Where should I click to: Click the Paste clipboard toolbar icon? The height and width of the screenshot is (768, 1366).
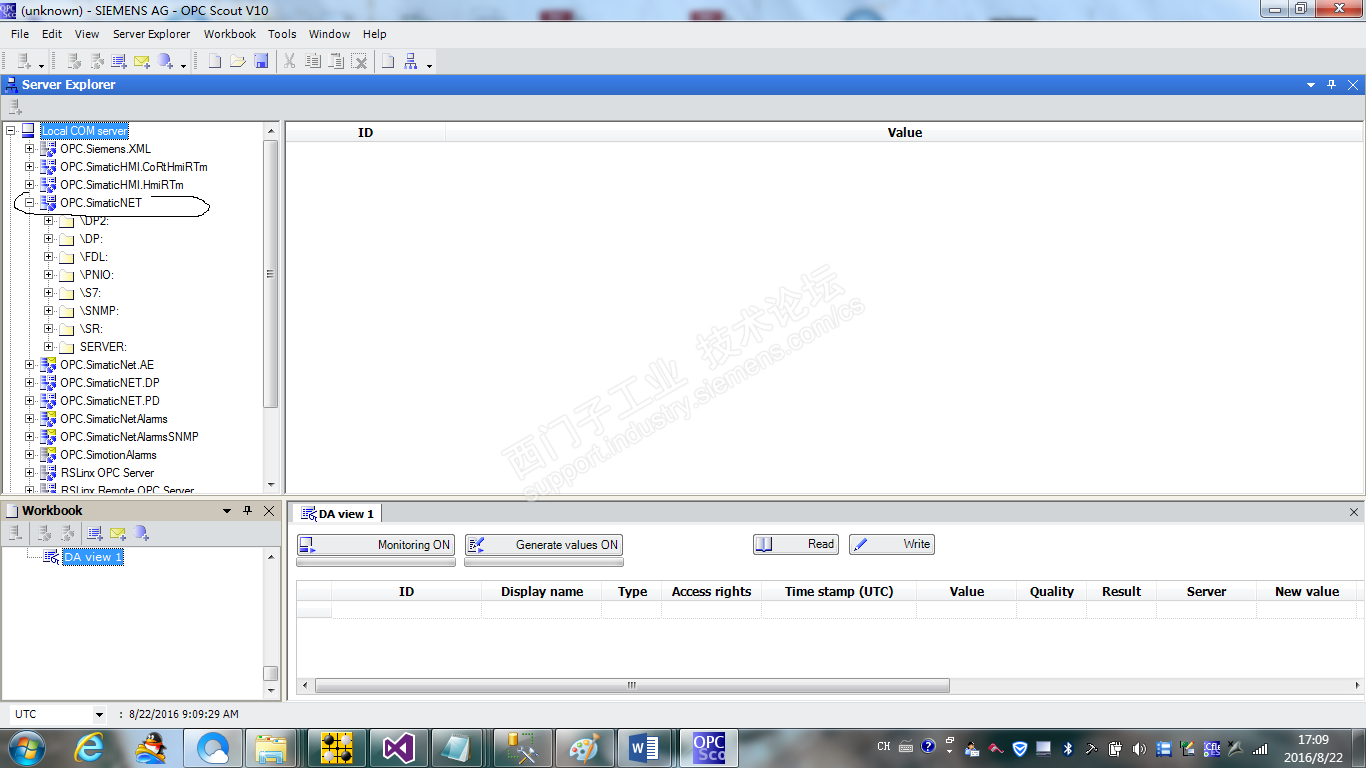click(336, 62)
